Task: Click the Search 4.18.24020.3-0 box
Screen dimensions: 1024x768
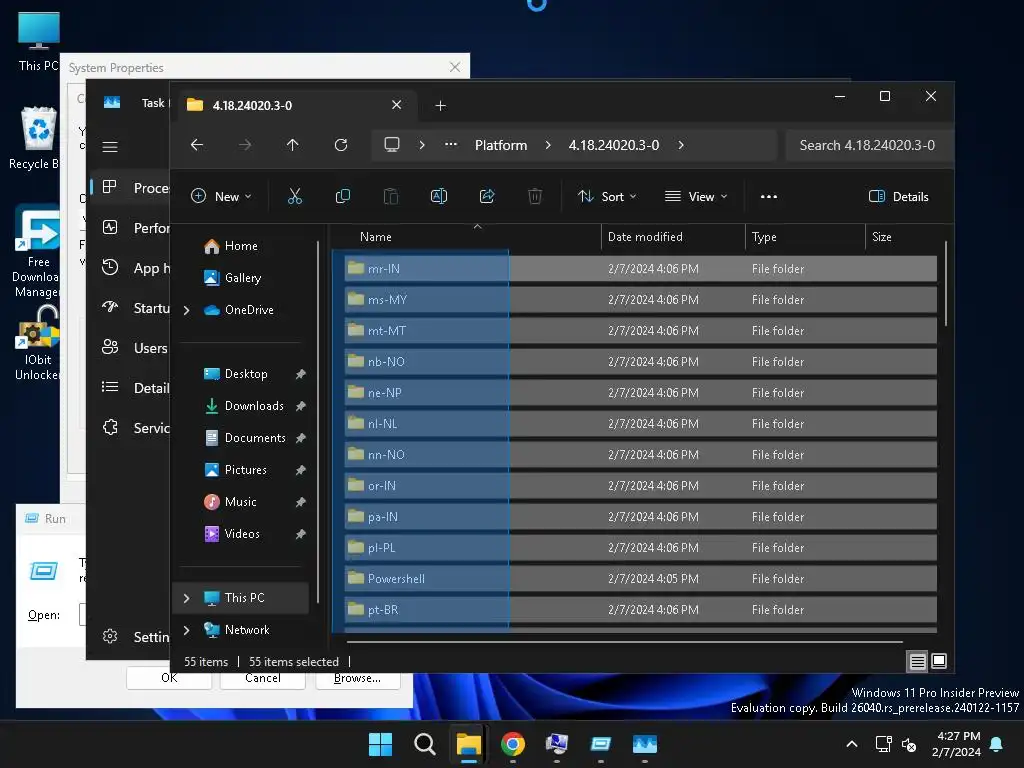Action: pos(867,145)
